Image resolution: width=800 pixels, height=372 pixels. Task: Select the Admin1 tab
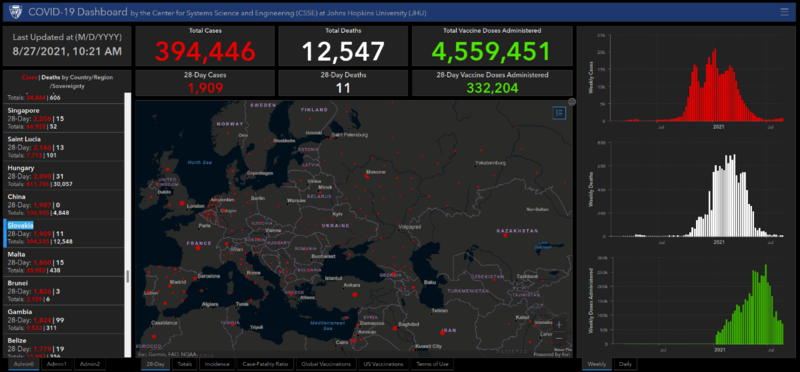pyautogui.click(x=57, y=364)
